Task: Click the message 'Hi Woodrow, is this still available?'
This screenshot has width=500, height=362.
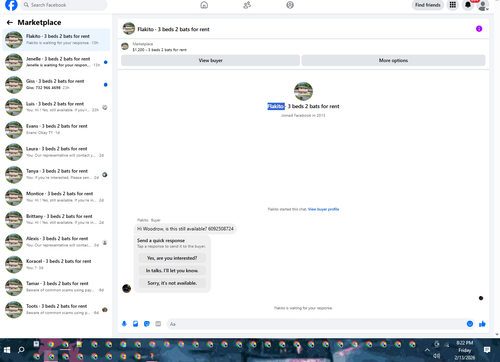Action: click(185, 229)
